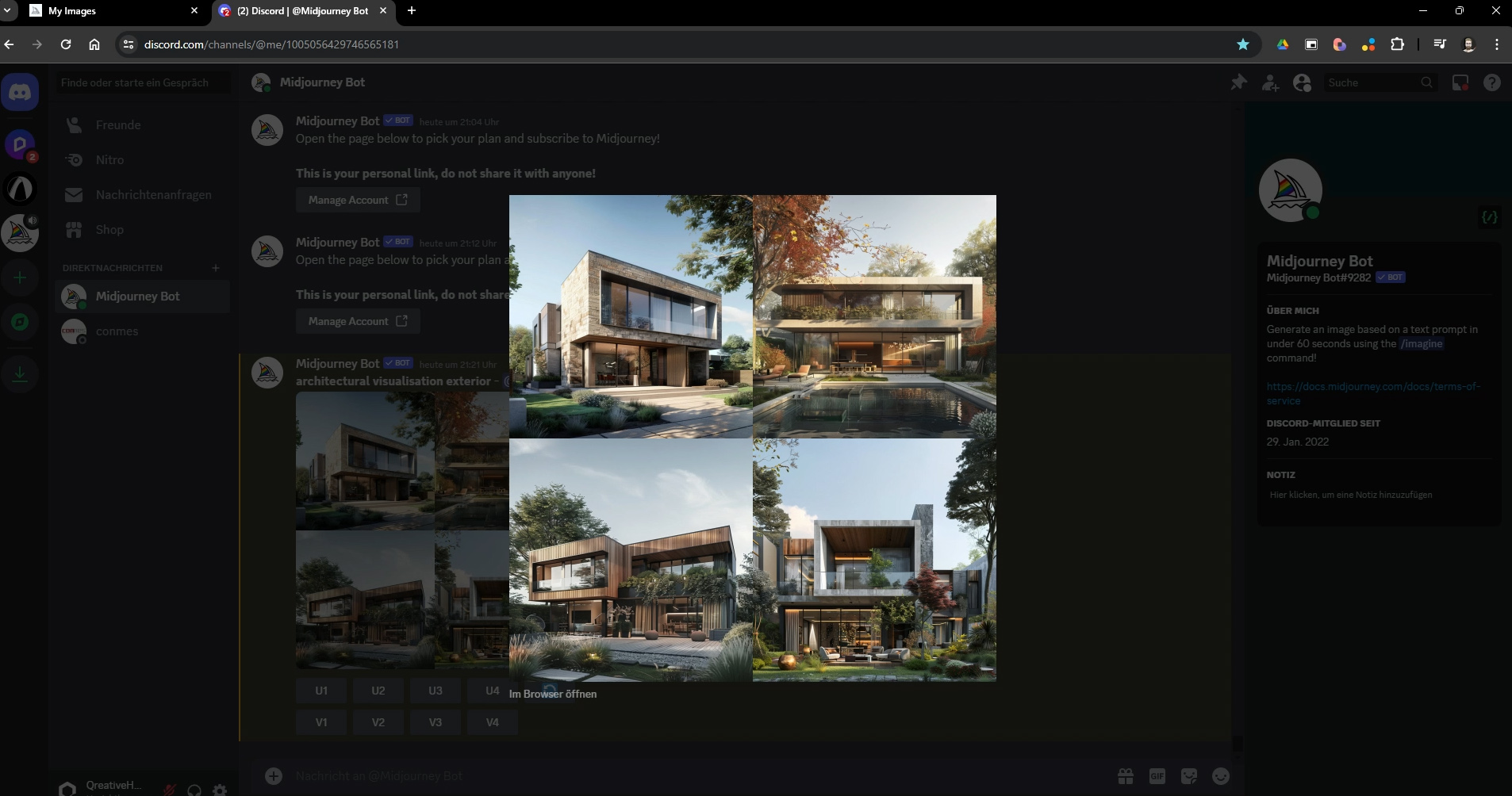Open Shop in the sidebar
1512x796 pixels.
point(143,230)
